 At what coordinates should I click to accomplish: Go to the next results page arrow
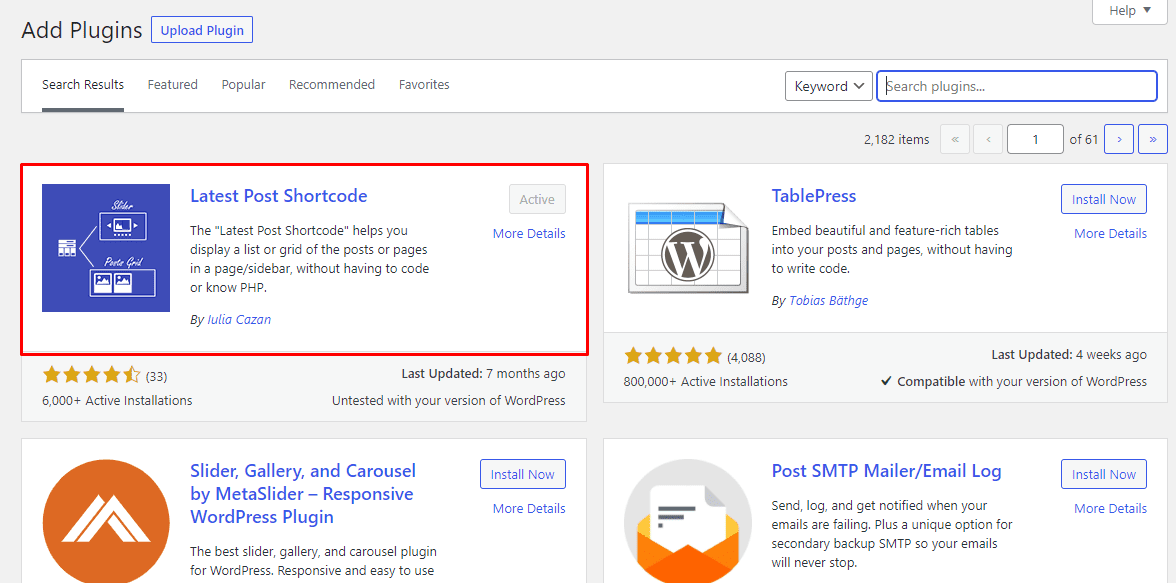click(1119, 140)
